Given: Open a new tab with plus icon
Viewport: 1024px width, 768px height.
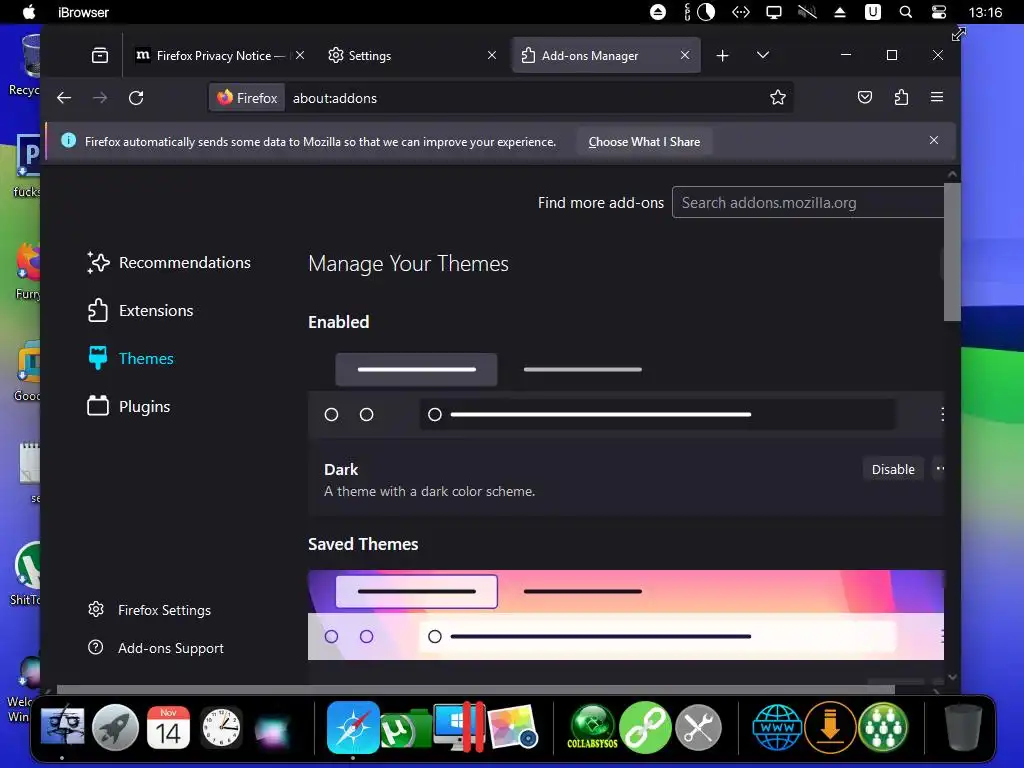Looking at the screenshot, I should tap(722, 56).
